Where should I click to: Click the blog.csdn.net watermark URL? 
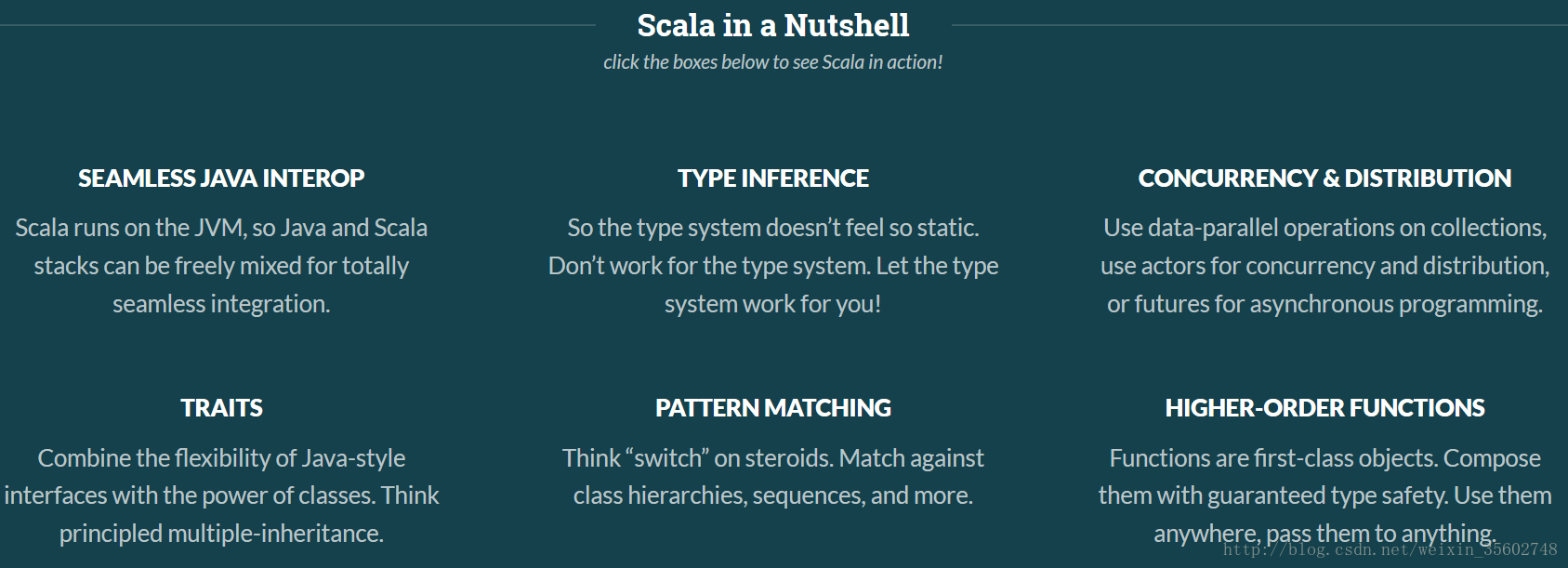pos(1390,549)
